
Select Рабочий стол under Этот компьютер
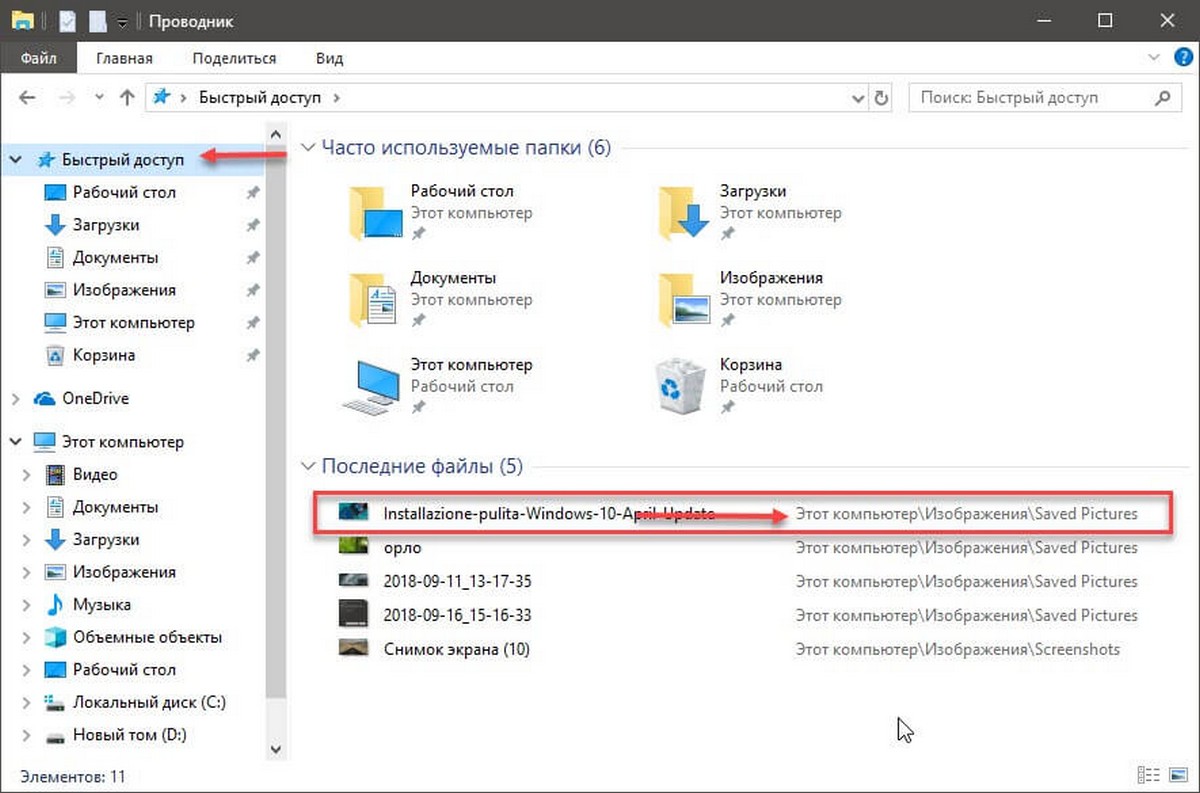(124, 670)
